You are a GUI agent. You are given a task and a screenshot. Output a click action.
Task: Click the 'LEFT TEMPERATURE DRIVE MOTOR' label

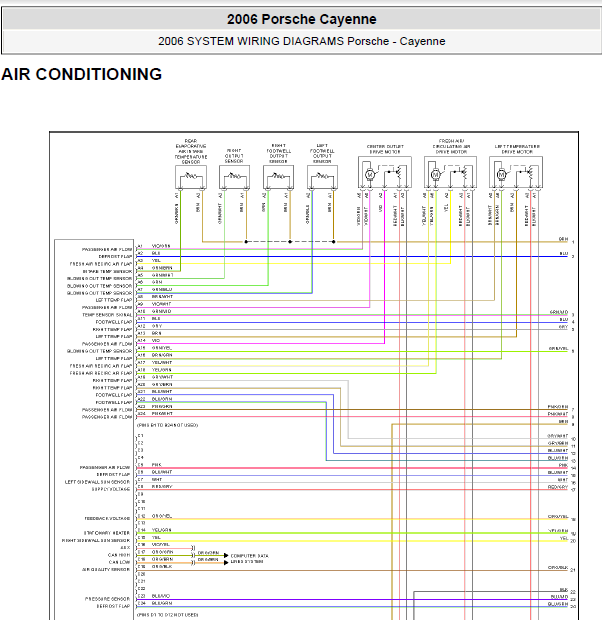[x=517, y=149]
